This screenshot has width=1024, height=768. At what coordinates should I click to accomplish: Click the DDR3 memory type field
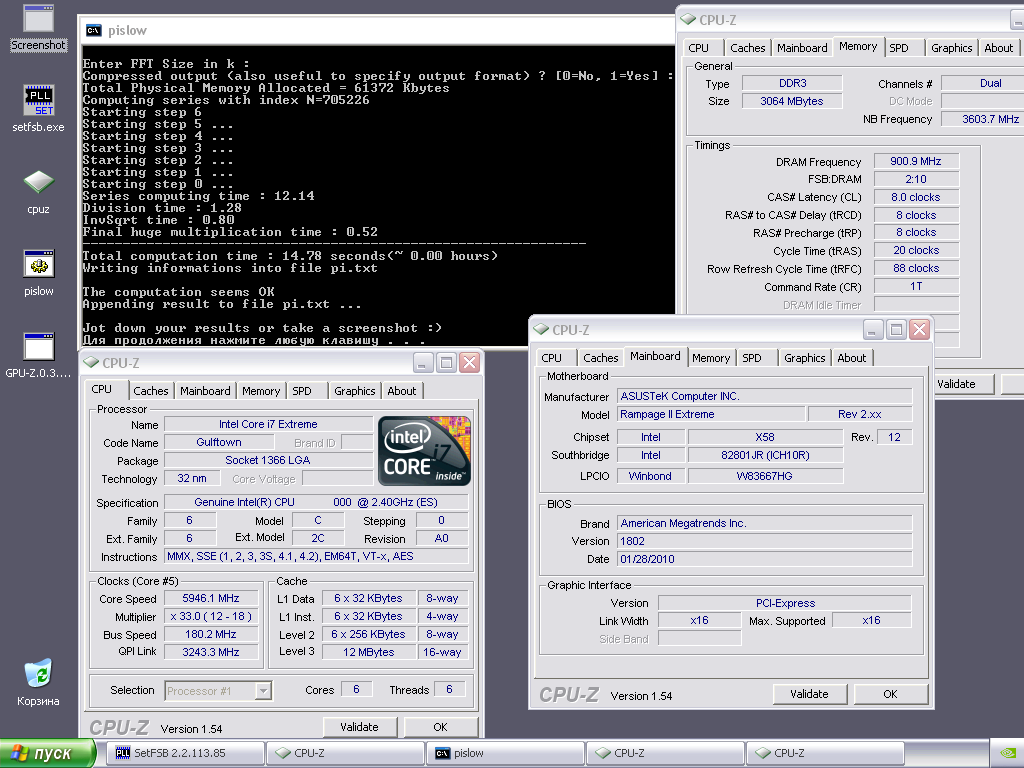tap(792, 83)
